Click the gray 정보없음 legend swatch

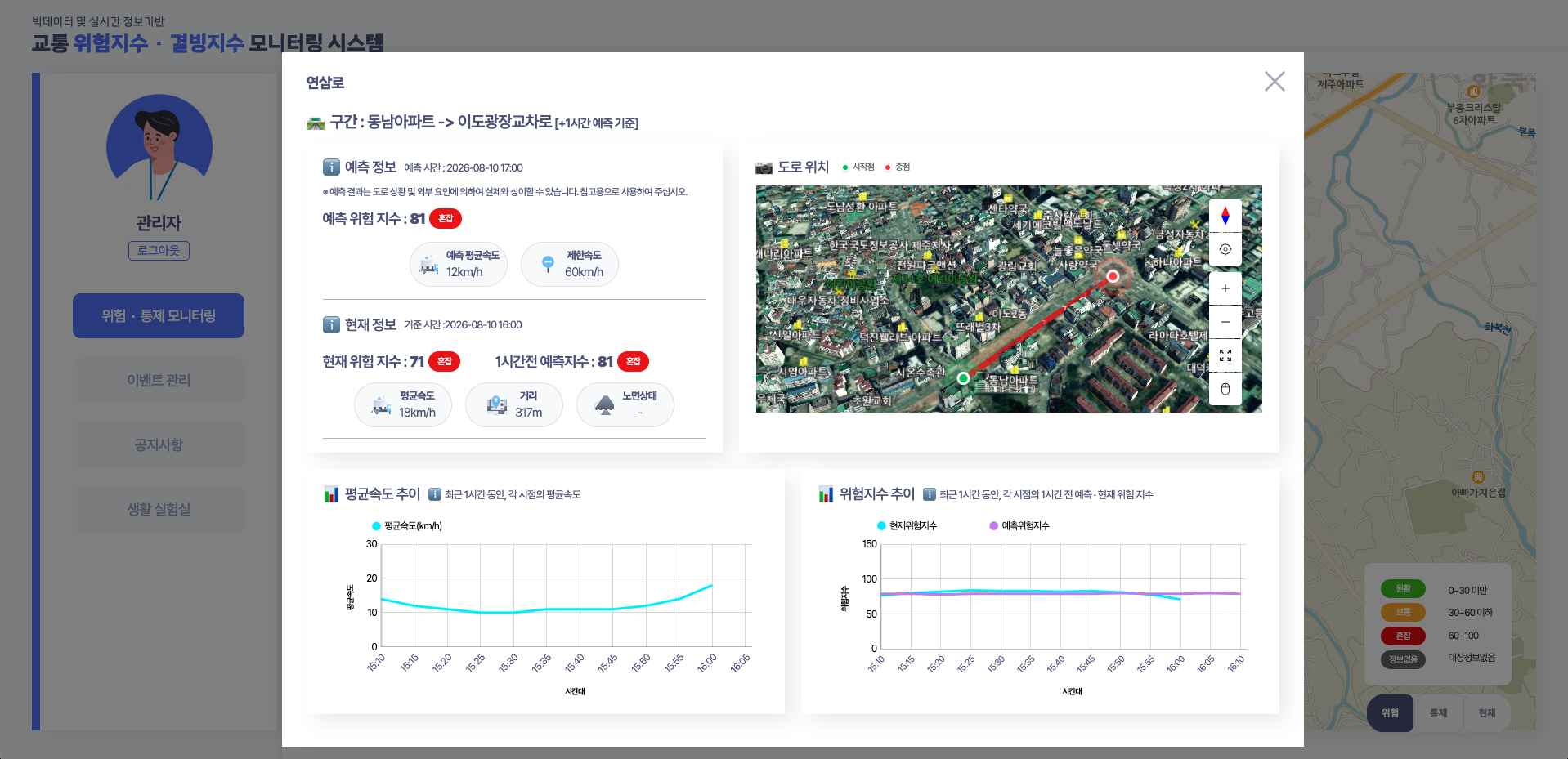point(1403,659)
